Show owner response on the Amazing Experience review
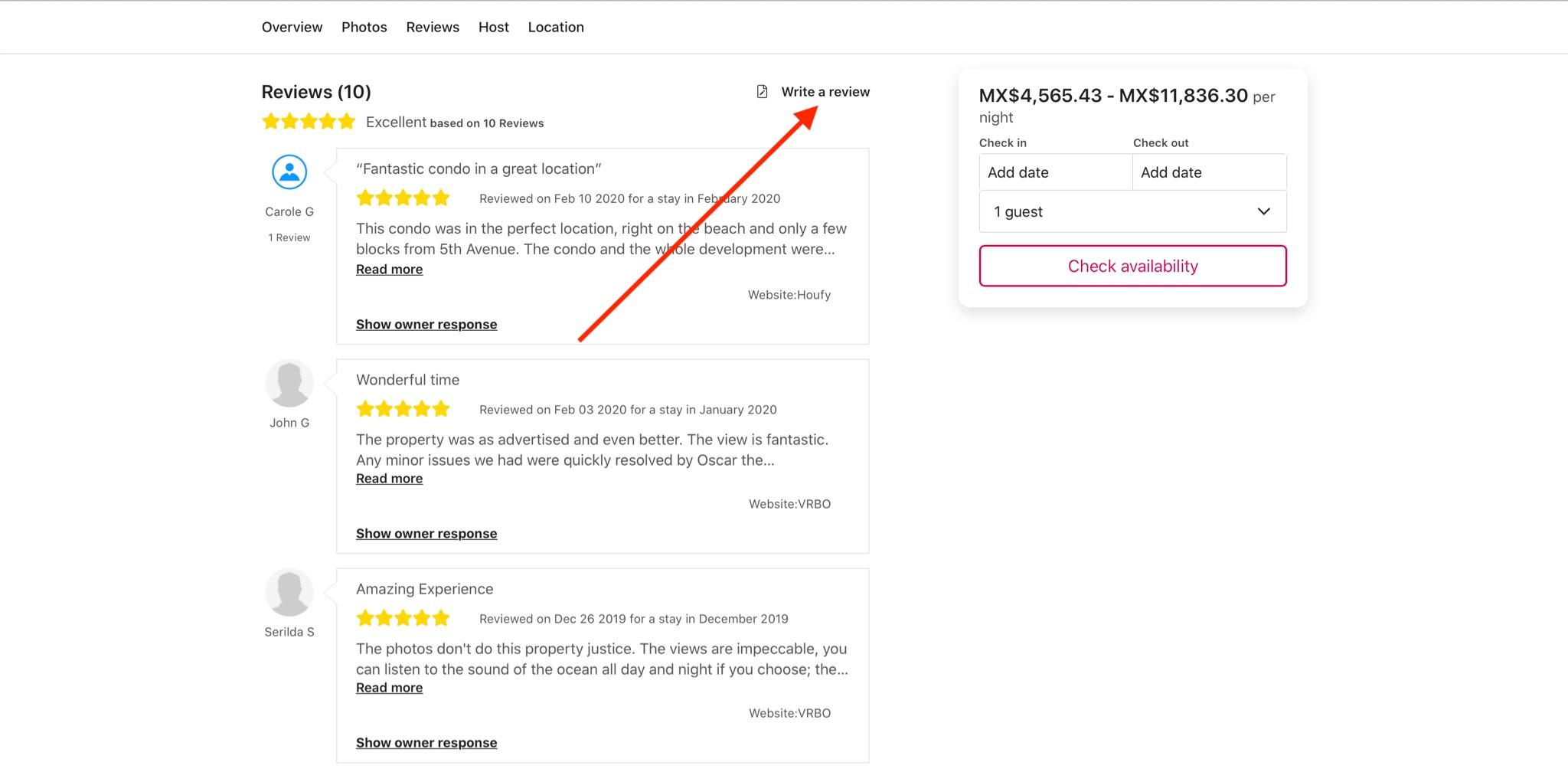Viewport: 1568px width, 772px height. point(426,742)
